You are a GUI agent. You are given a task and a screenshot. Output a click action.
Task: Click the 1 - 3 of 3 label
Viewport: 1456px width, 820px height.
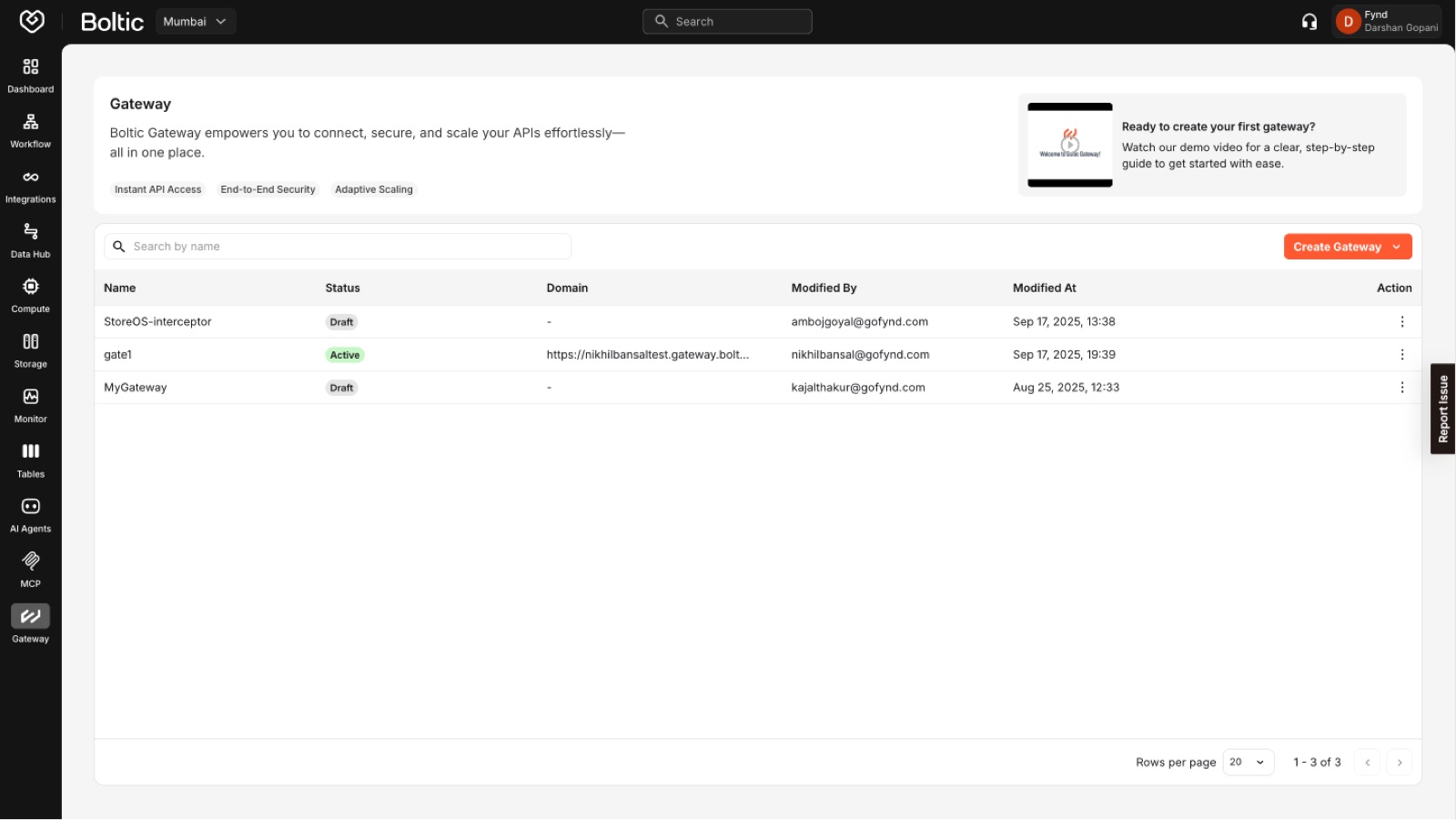(1317, 763)
